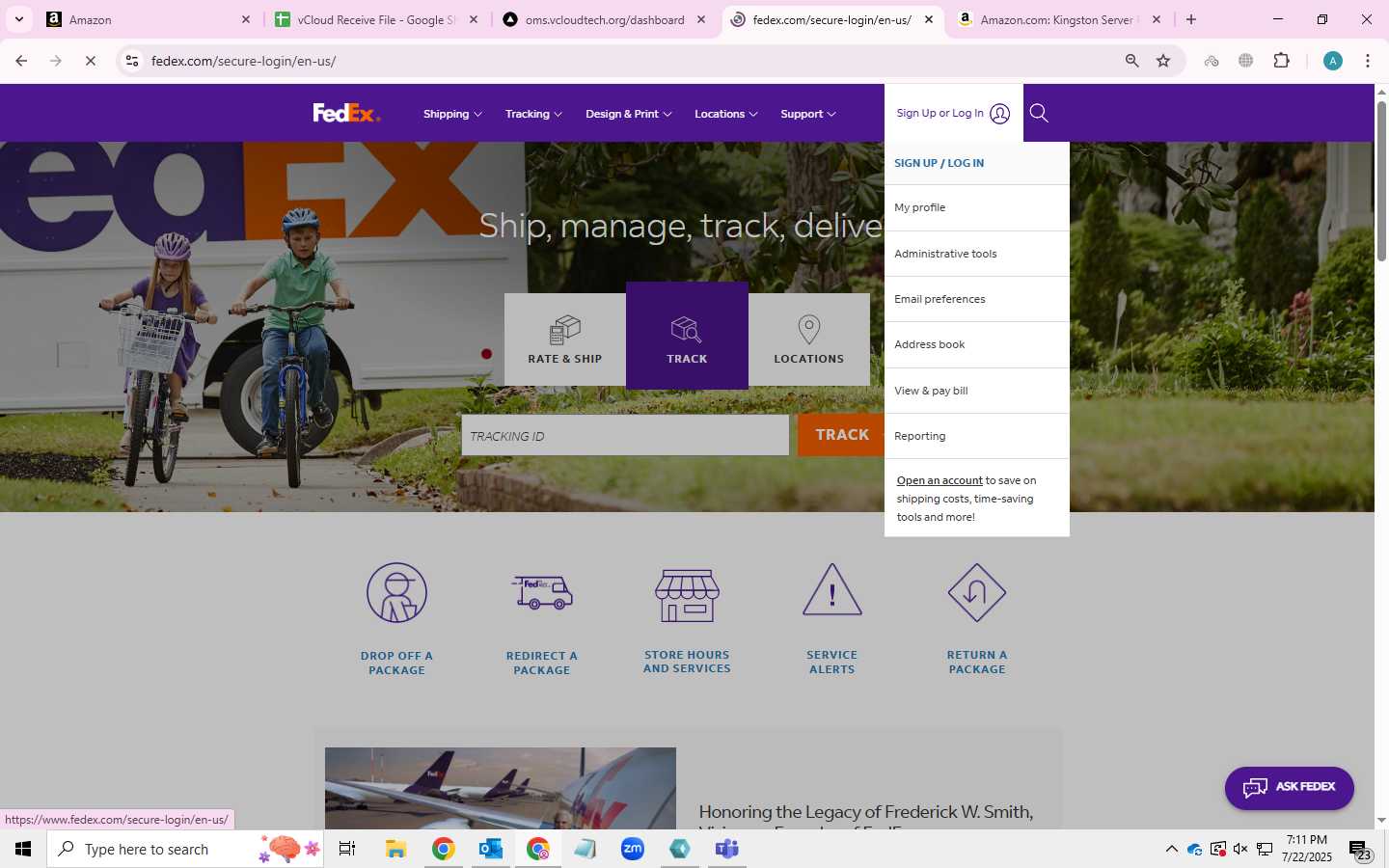Open Outlook from taskbar
Image resolution: width=1389 pixels, height=868 pixels.
(x=490, y=849)
